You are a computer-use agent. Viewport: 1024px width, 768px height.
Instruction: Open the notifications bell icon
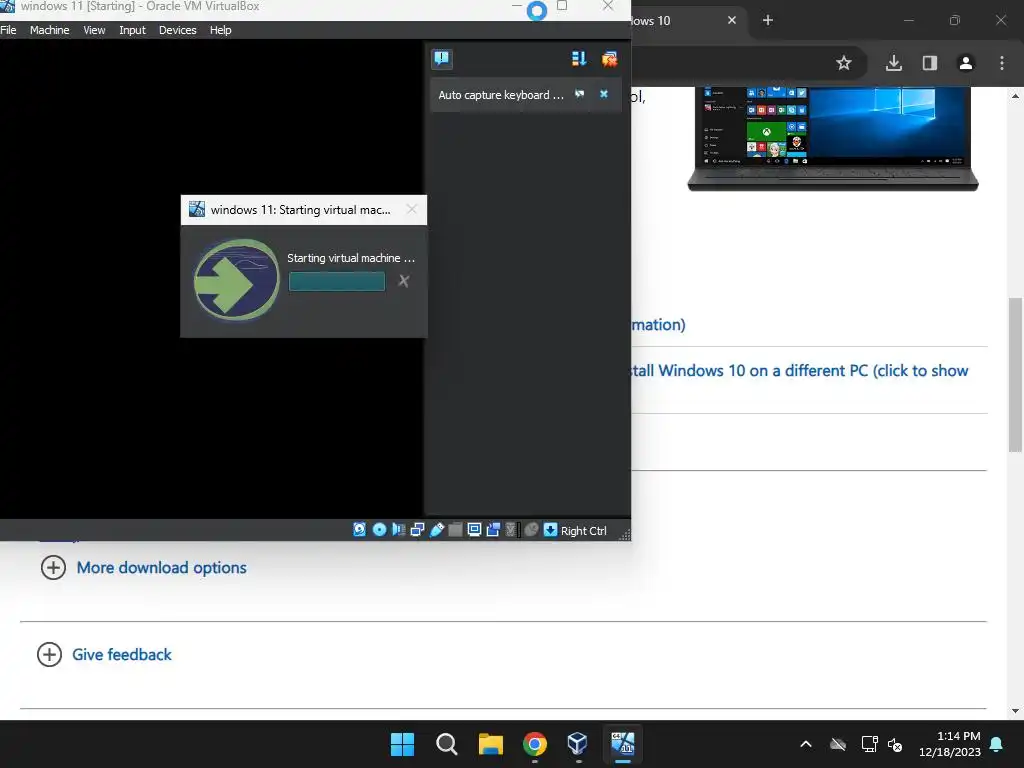pos(997,744)
